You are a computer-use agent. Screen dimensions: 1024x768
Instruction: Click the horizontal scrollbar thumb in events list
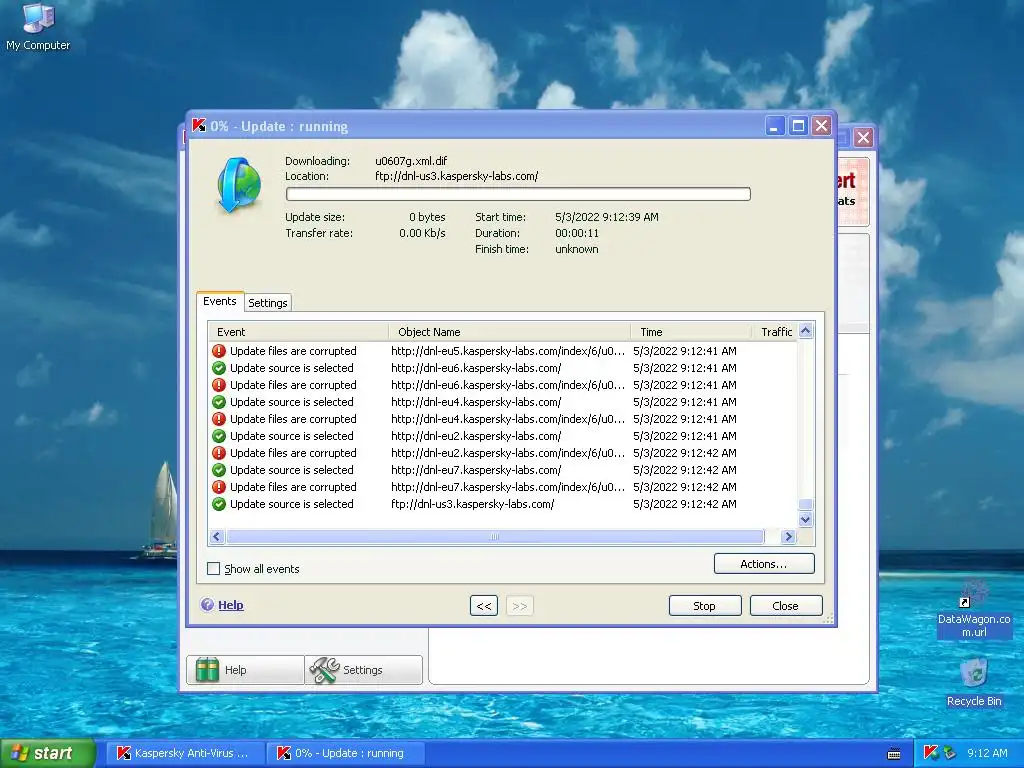[x=495, y=537]
